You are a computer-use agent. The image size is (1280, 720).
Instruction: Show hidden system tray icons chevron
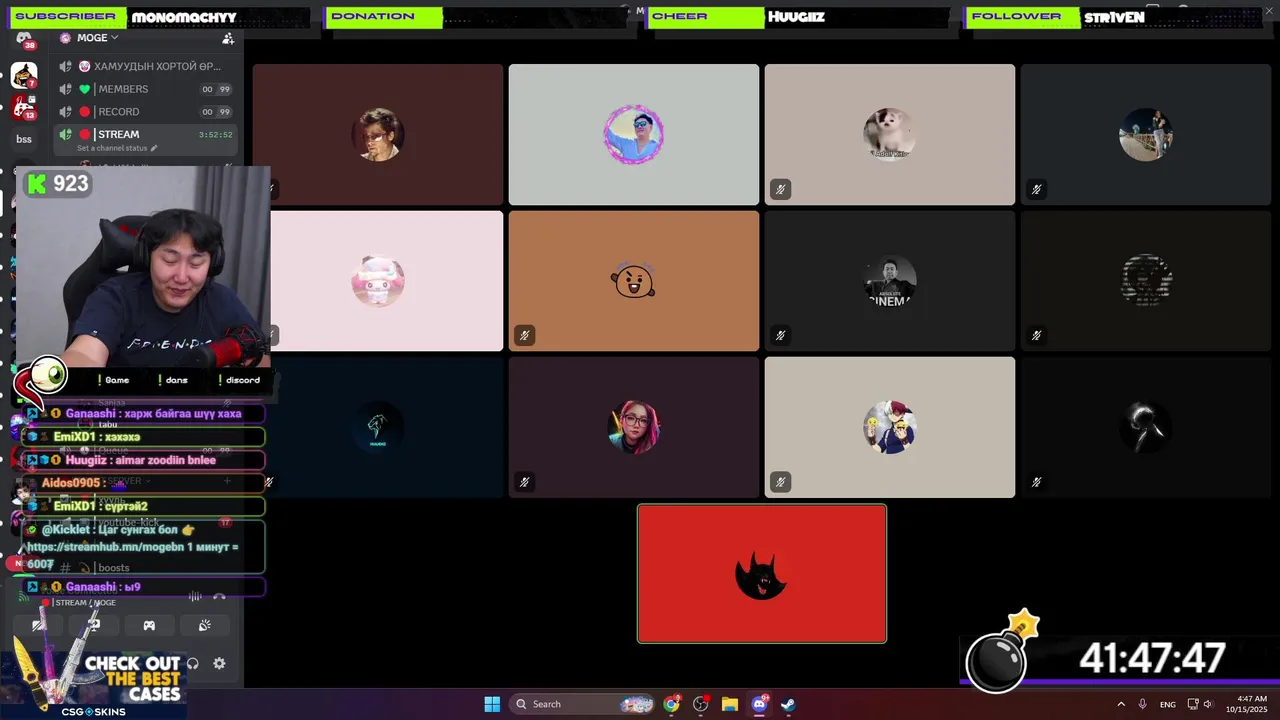[1121, 704]
